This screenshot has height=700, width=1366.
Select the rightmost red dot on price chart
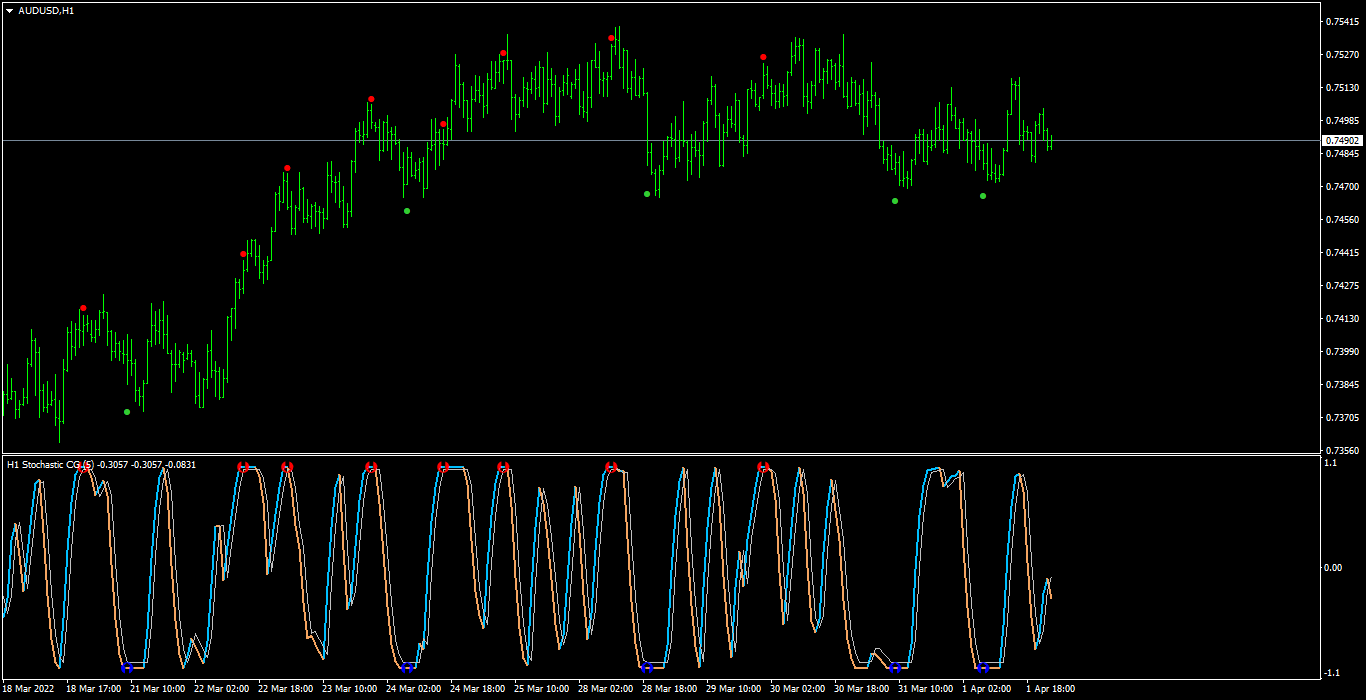point(763,57)
